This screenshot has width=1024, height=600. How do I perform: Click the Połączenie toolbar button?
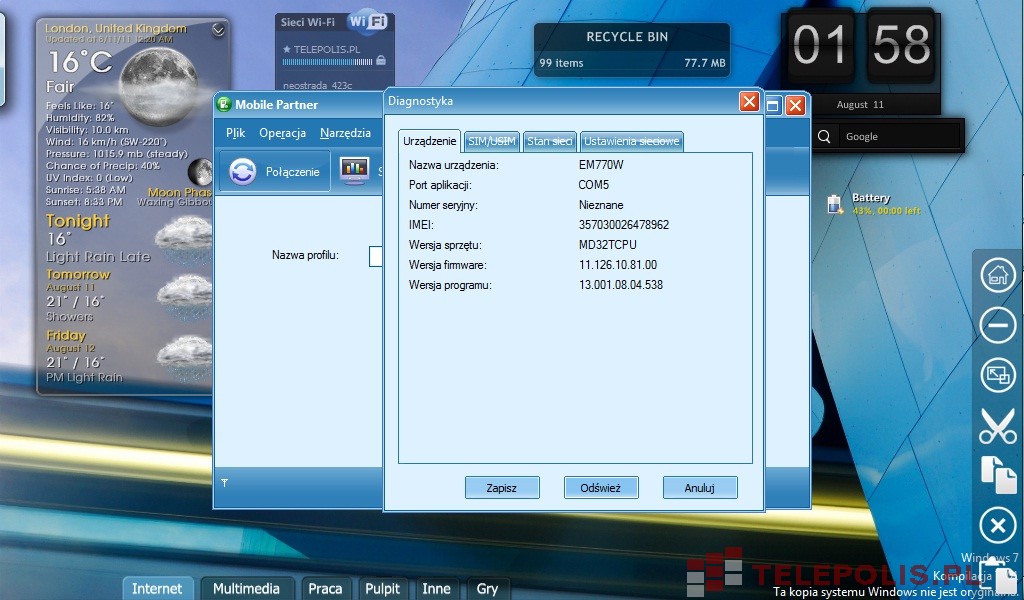[274, 172]
